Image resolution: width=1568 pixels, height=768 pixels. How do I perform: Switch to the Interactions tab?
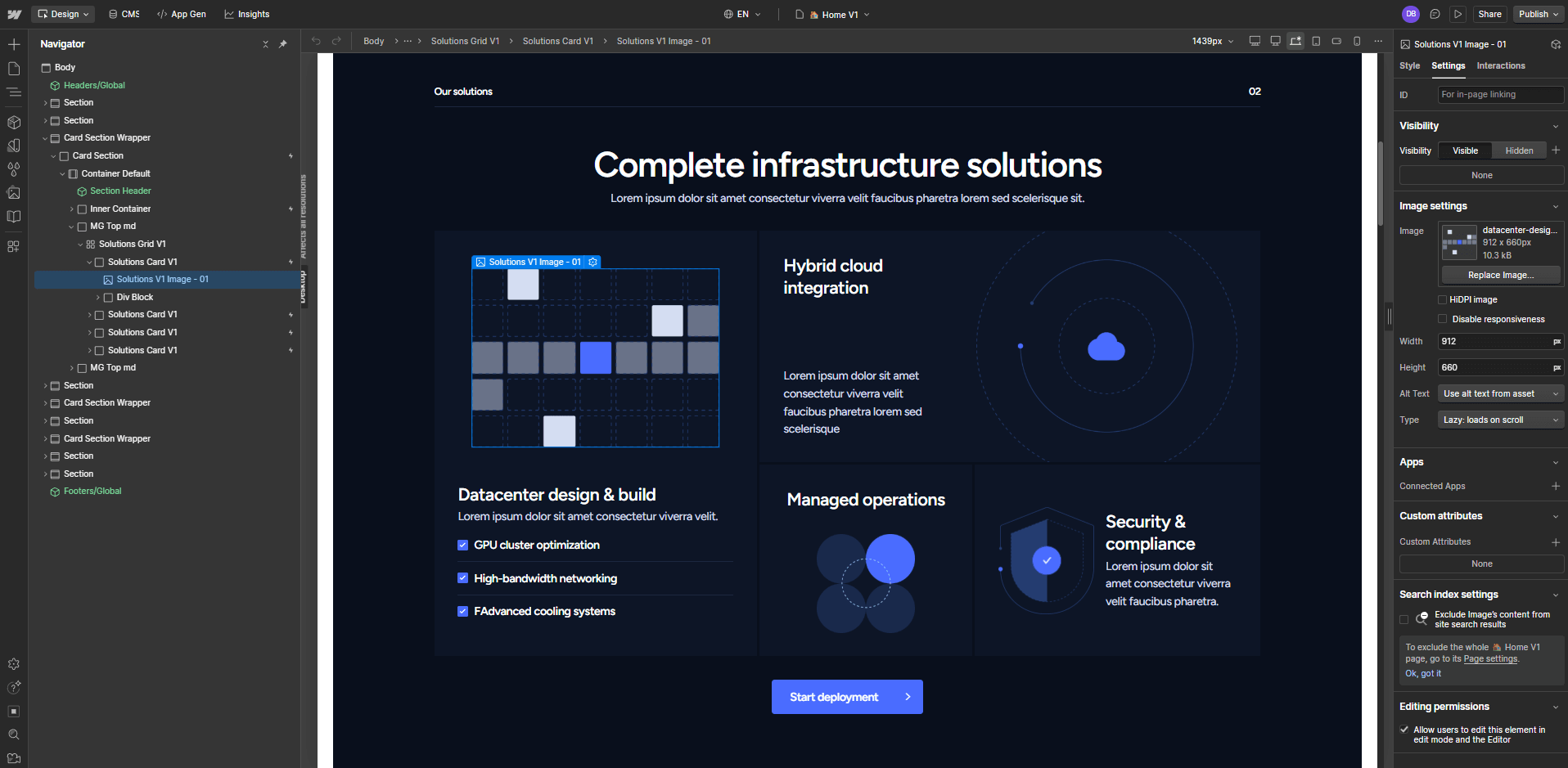1500,65
